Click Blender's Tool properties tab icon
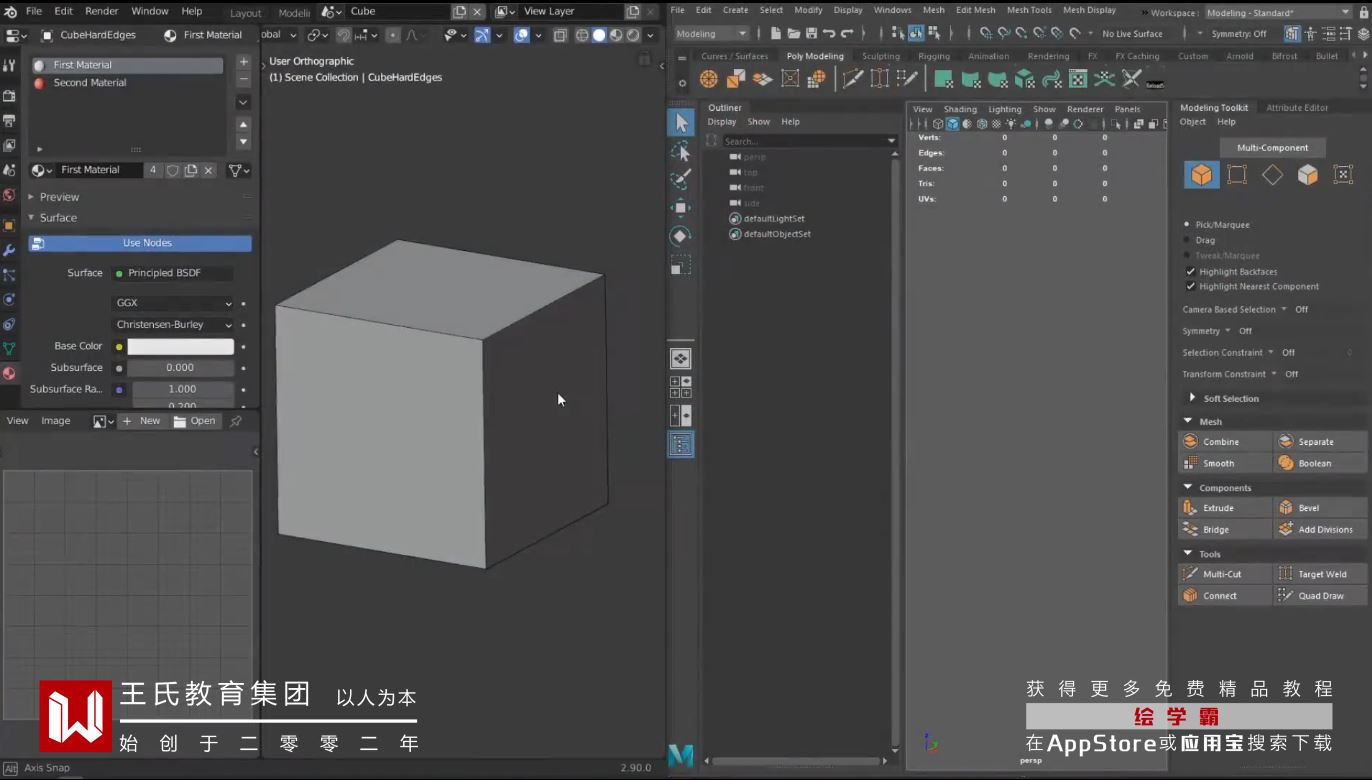1372x780 pixels. coord(9,65)
